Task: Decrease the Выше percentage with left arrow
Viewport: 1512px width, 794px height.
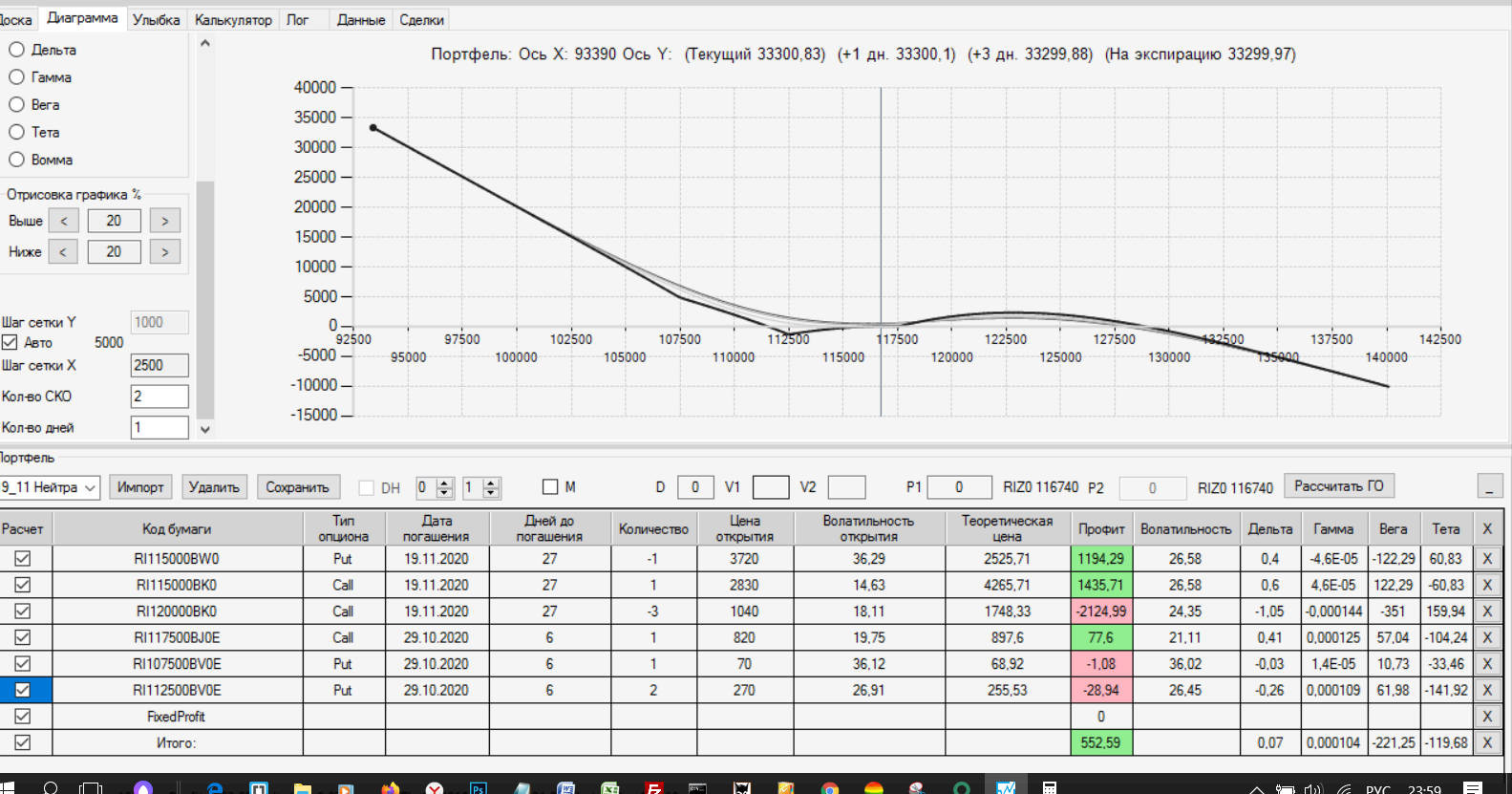Action: [64, 221]
